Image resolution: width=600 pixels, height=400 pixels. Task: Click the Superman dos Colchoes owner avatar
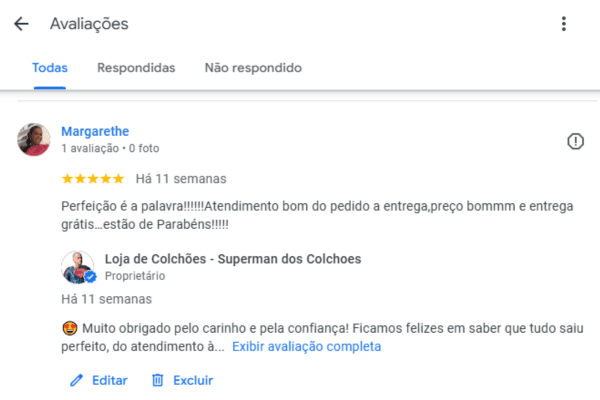pyautogui.click(x=78, y=267)
